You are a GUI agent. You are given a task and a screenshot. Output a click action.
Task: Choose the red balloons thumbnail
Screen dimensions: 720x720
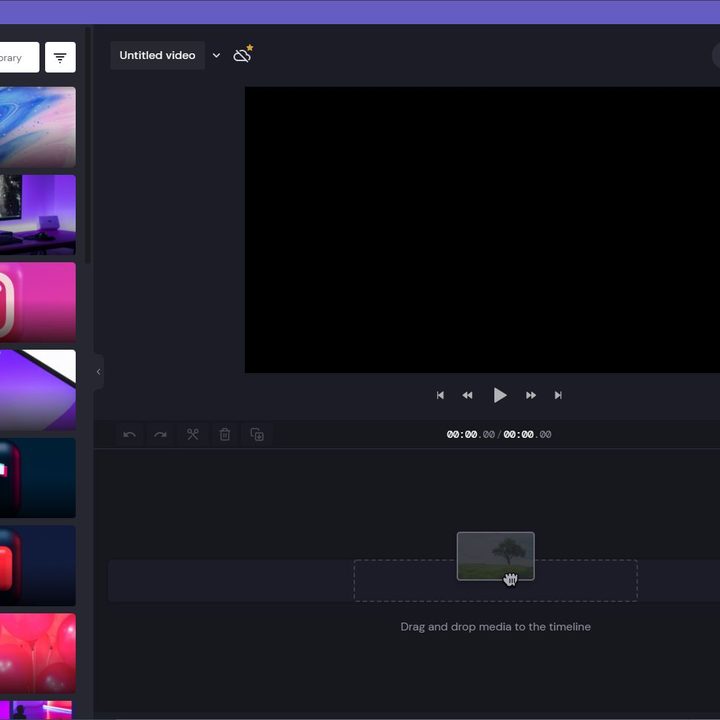[x=37, y=652]
